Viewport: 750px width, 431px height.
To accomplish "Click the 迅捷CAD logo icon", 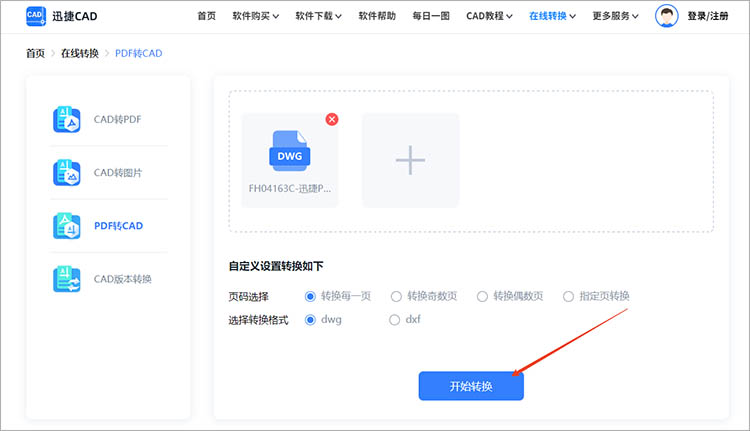I will point(36,16).
